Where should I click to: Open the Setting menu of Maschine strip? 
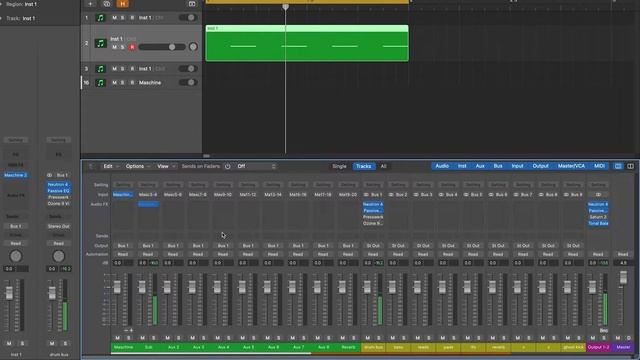[123, 185]
